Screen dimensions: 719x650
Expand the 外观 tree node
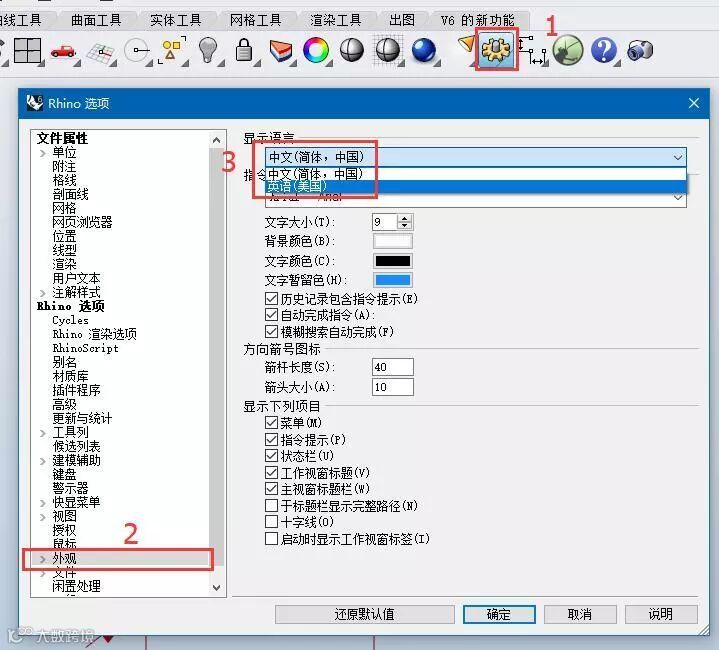tap(43, 559)
